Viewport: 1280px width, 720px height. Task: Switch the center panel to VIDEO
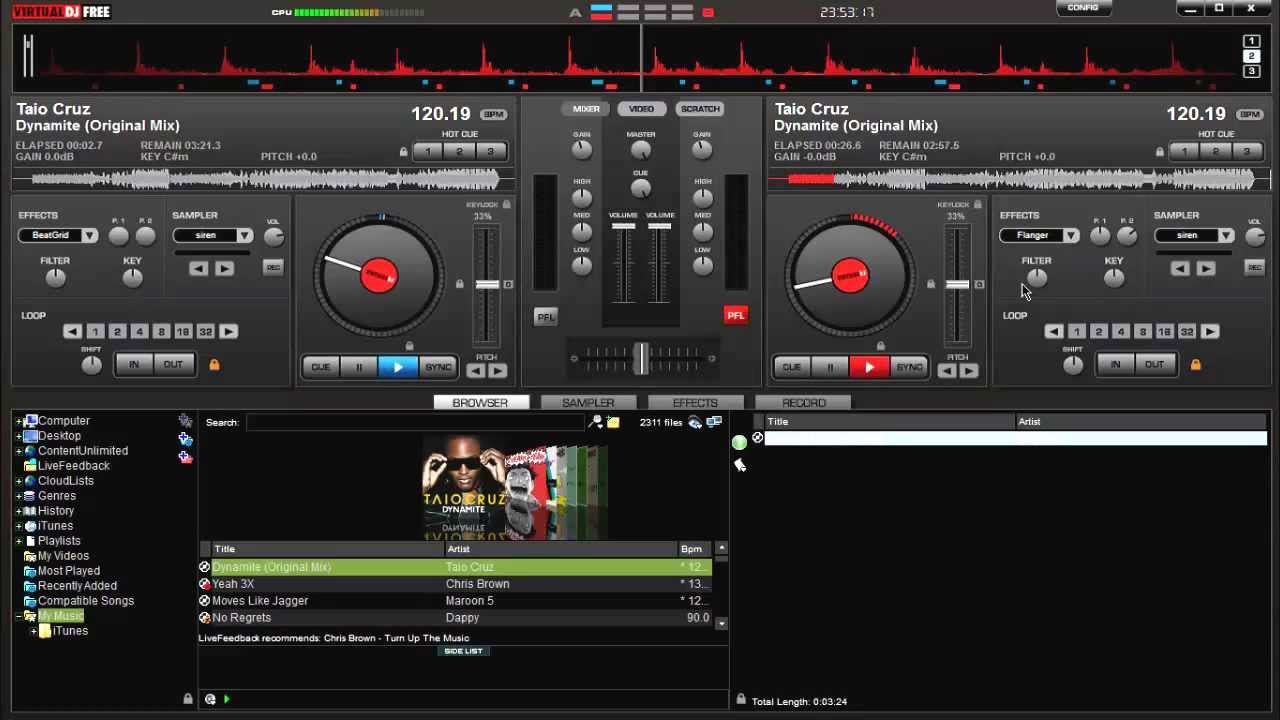[x=641, y=109]
